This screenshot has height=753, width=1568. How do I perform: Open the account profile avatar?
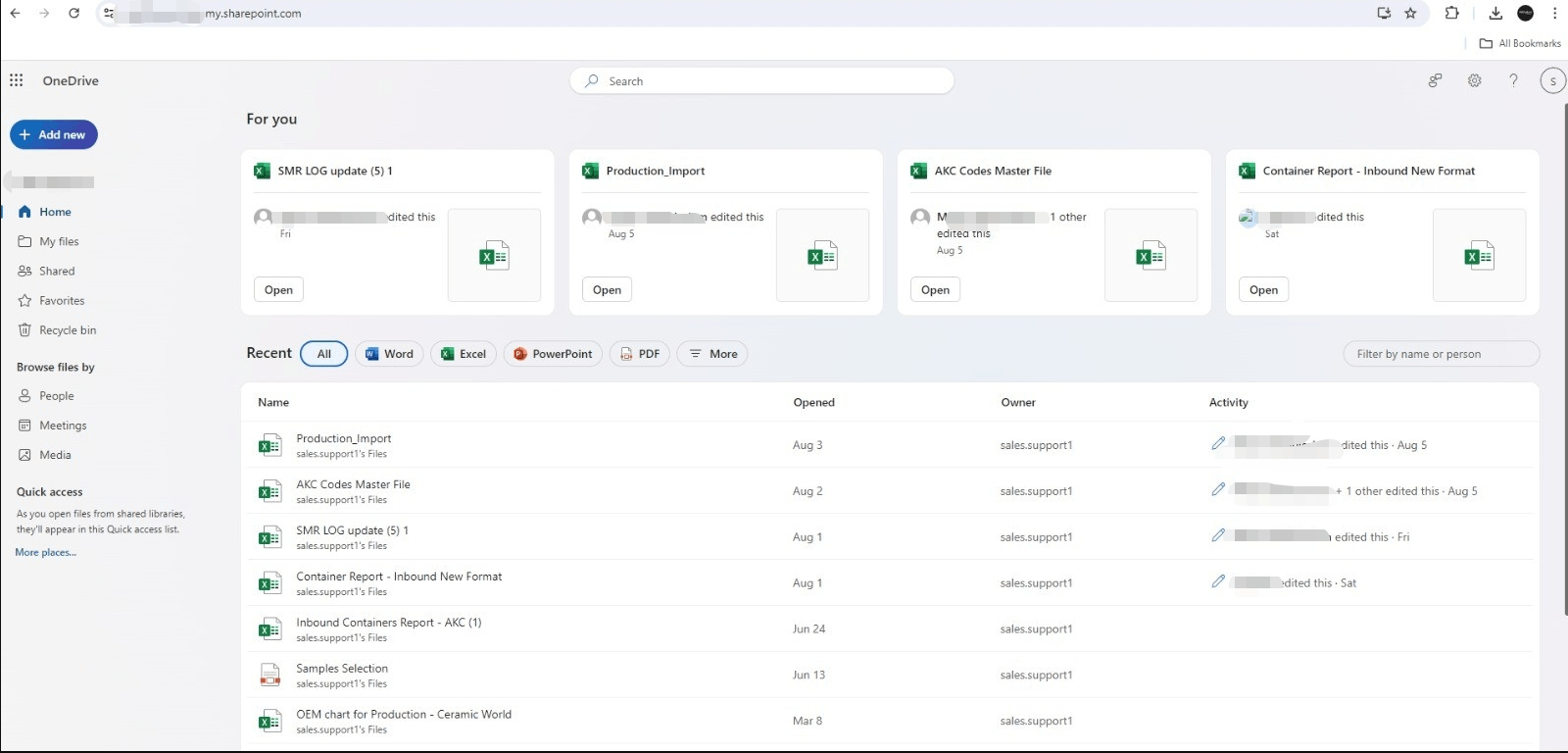pos(1552,80)
